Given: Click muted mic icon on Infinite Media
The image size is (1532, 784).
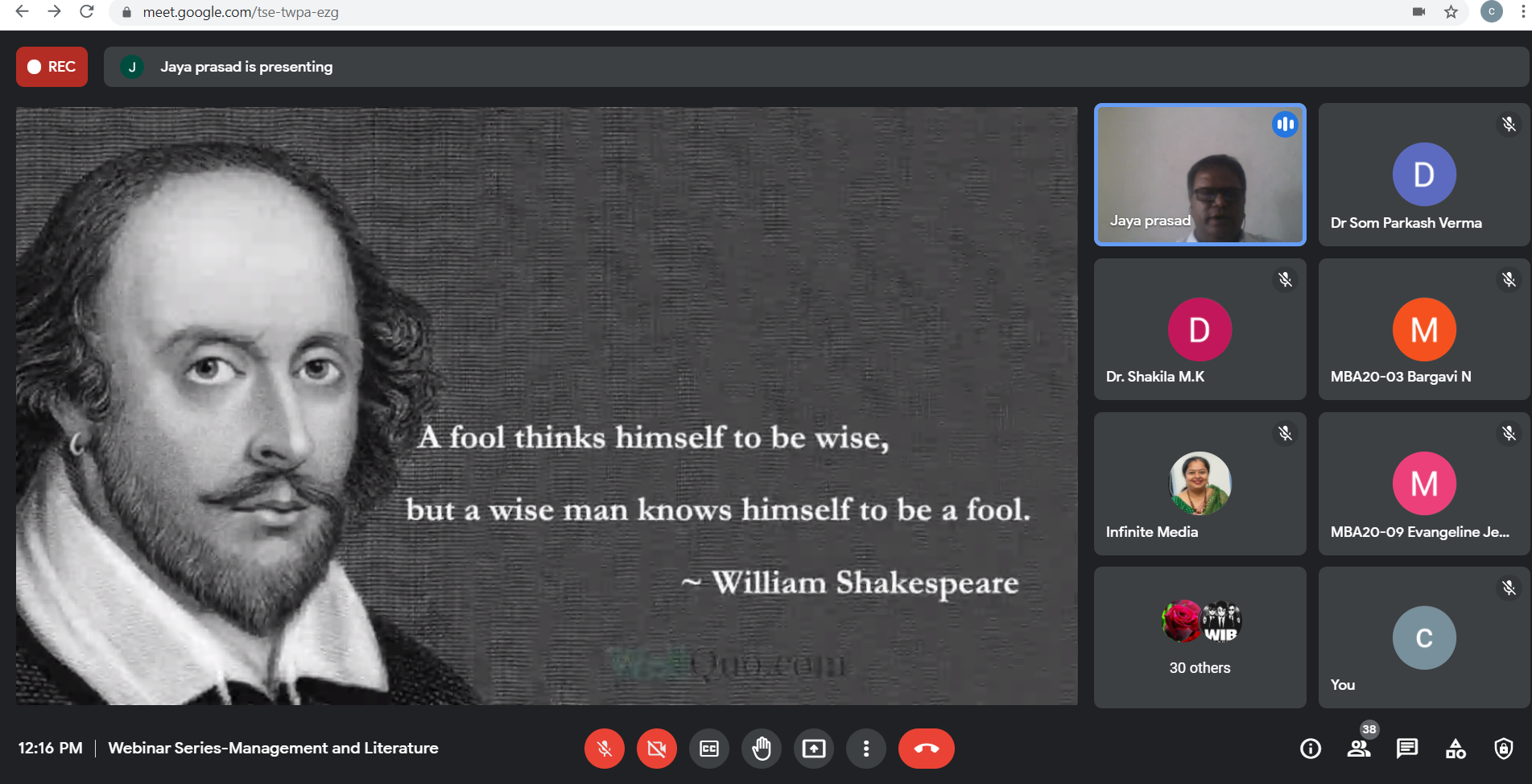Looking at the screenshot, I should pyautogui.click(x=1285, y=434).
